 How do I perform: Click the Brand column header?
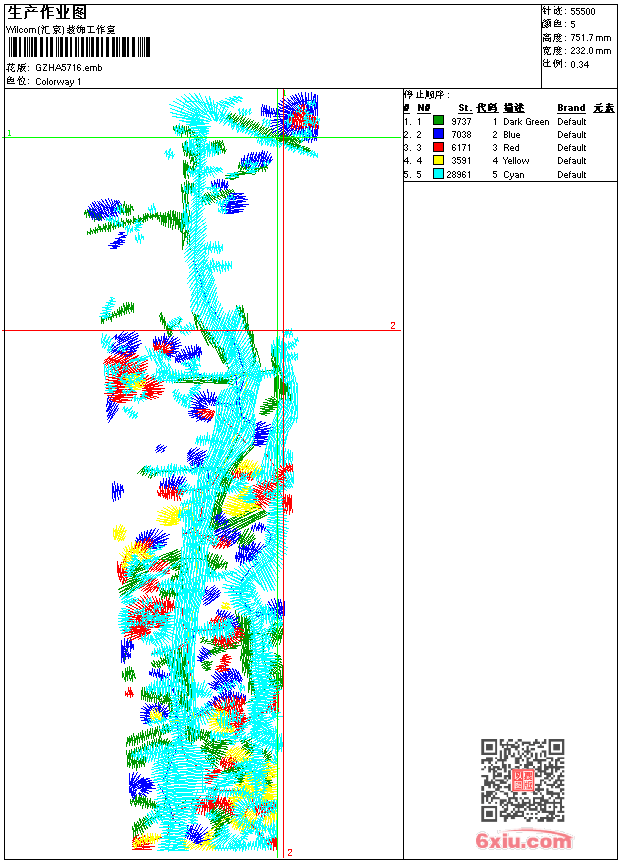click(571, 108)
